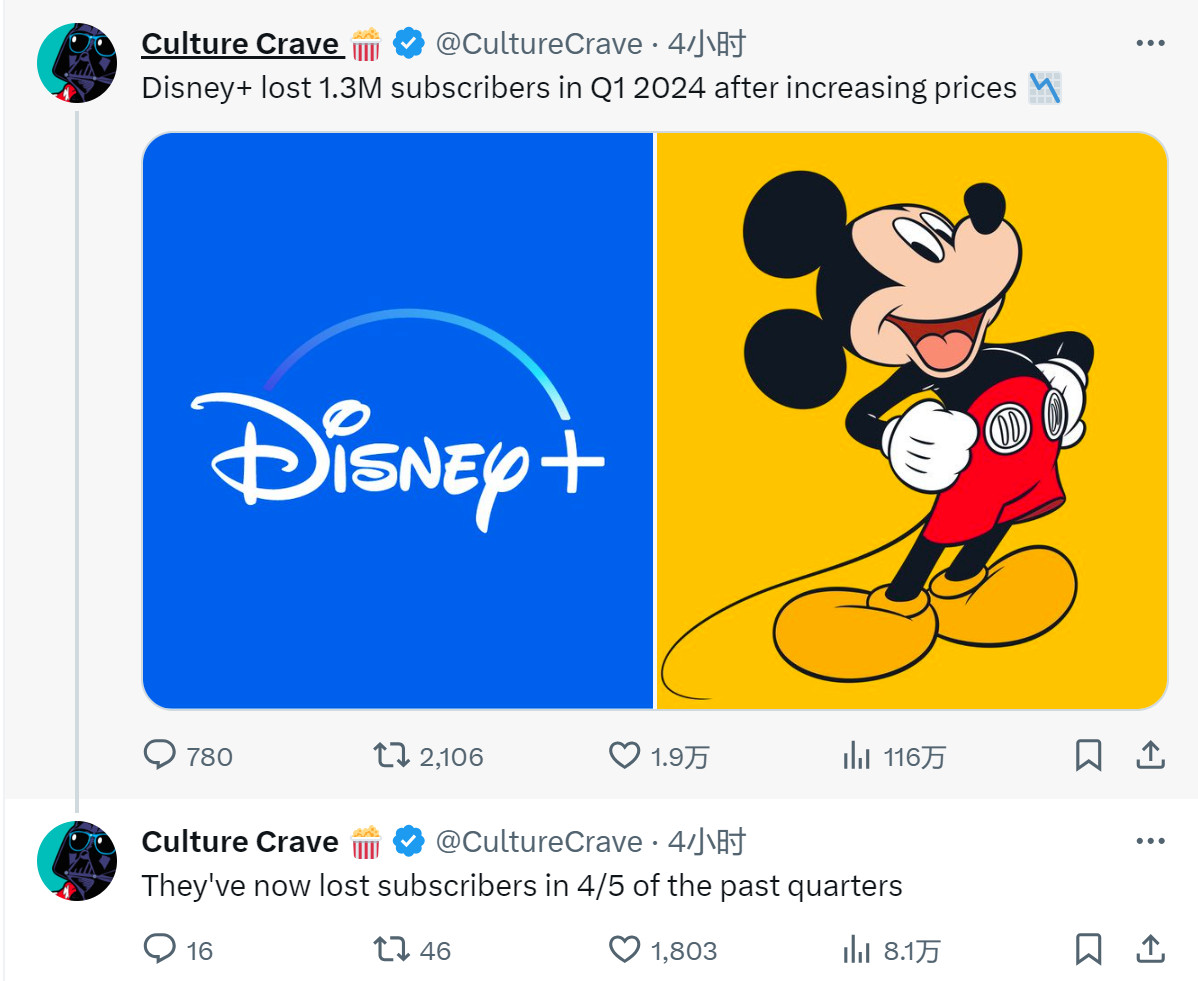Open more options for the second tweet

coord(1151,841)
